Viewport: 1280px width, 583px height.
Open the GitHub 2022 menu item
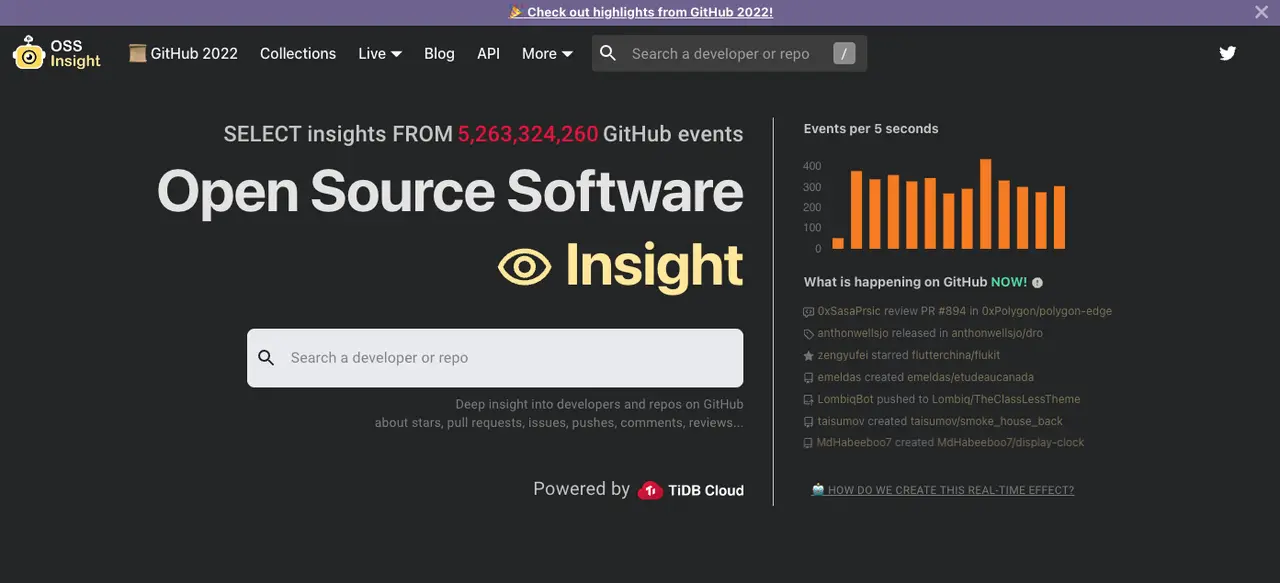184,54
